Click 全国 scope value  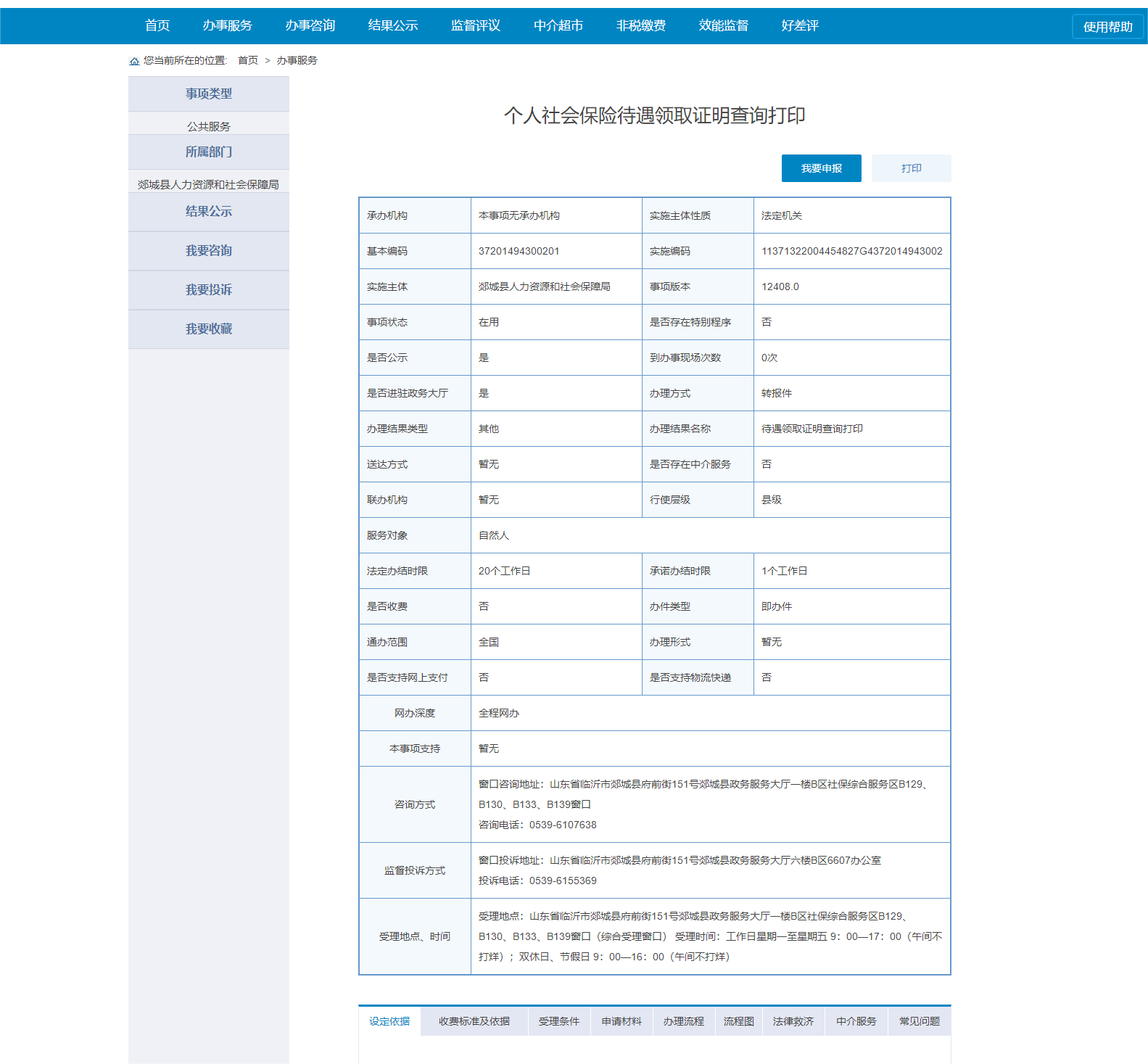click(489, 642)
